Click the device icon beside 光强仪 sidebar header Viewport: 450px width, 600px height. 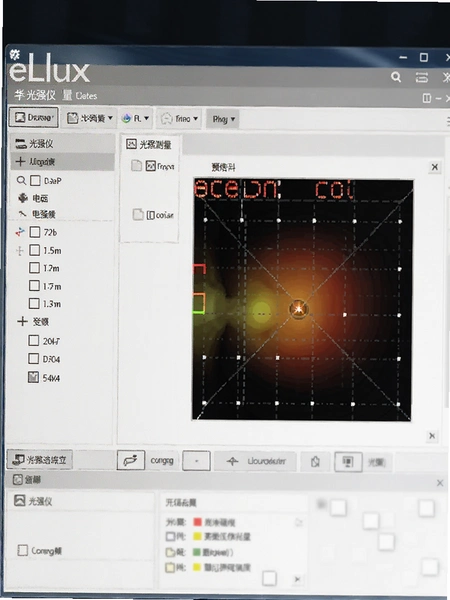click(x=21, y=144)
